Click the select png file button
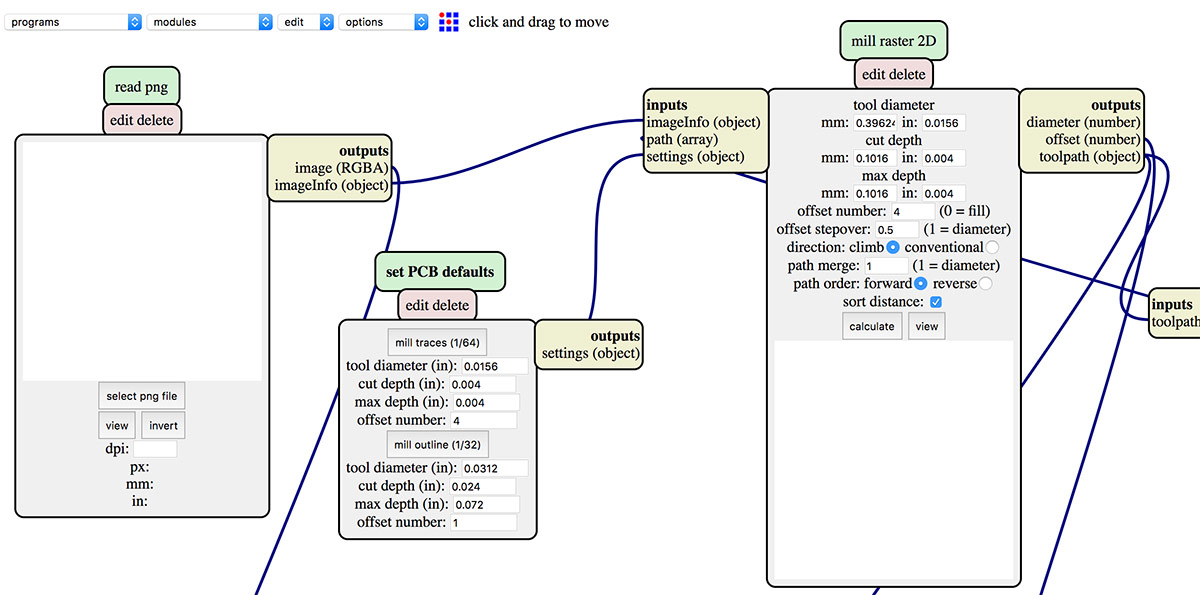 [141, 395]
